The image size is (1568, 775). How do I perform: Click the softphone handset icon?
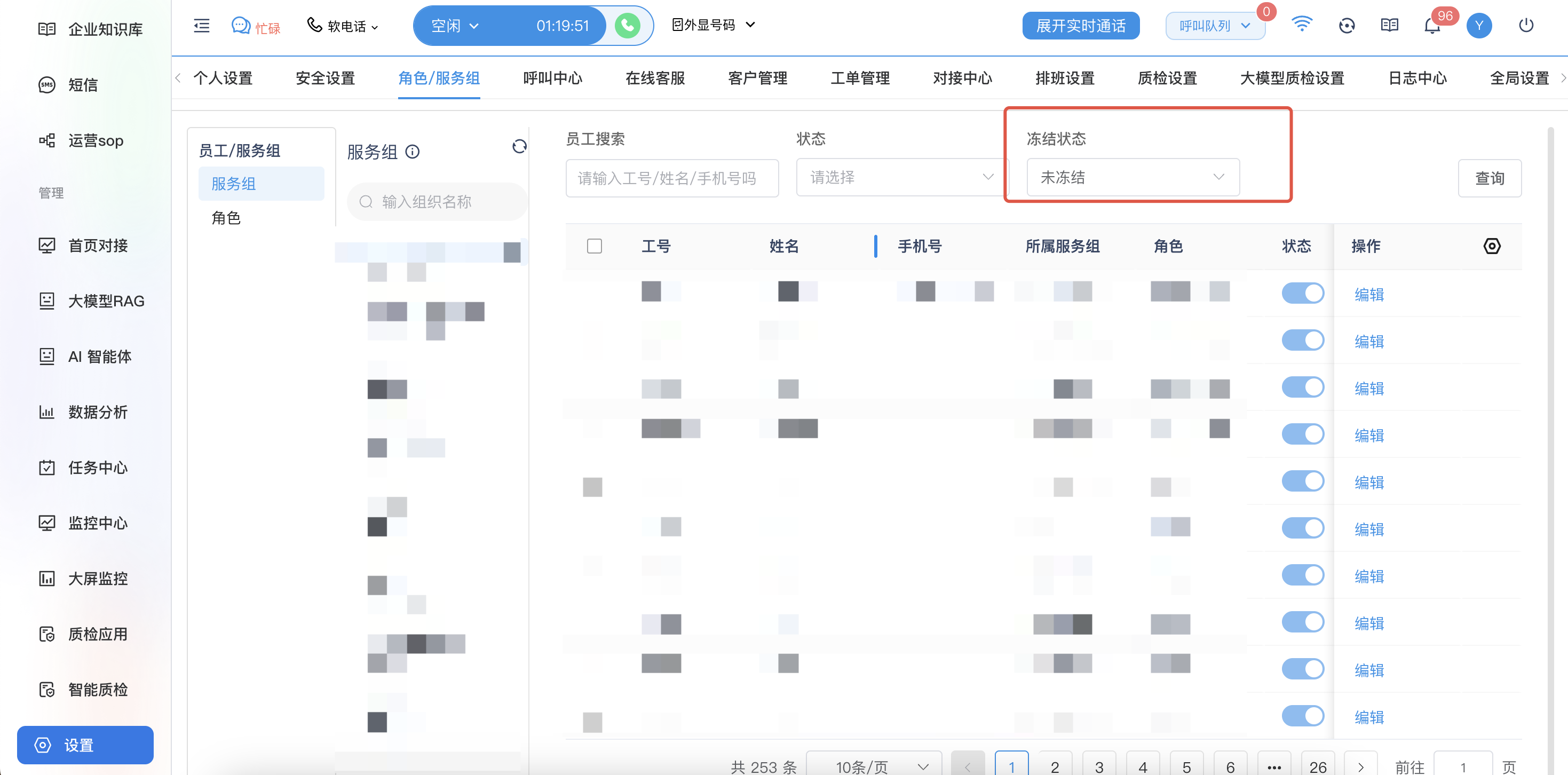tap(314, 25)
